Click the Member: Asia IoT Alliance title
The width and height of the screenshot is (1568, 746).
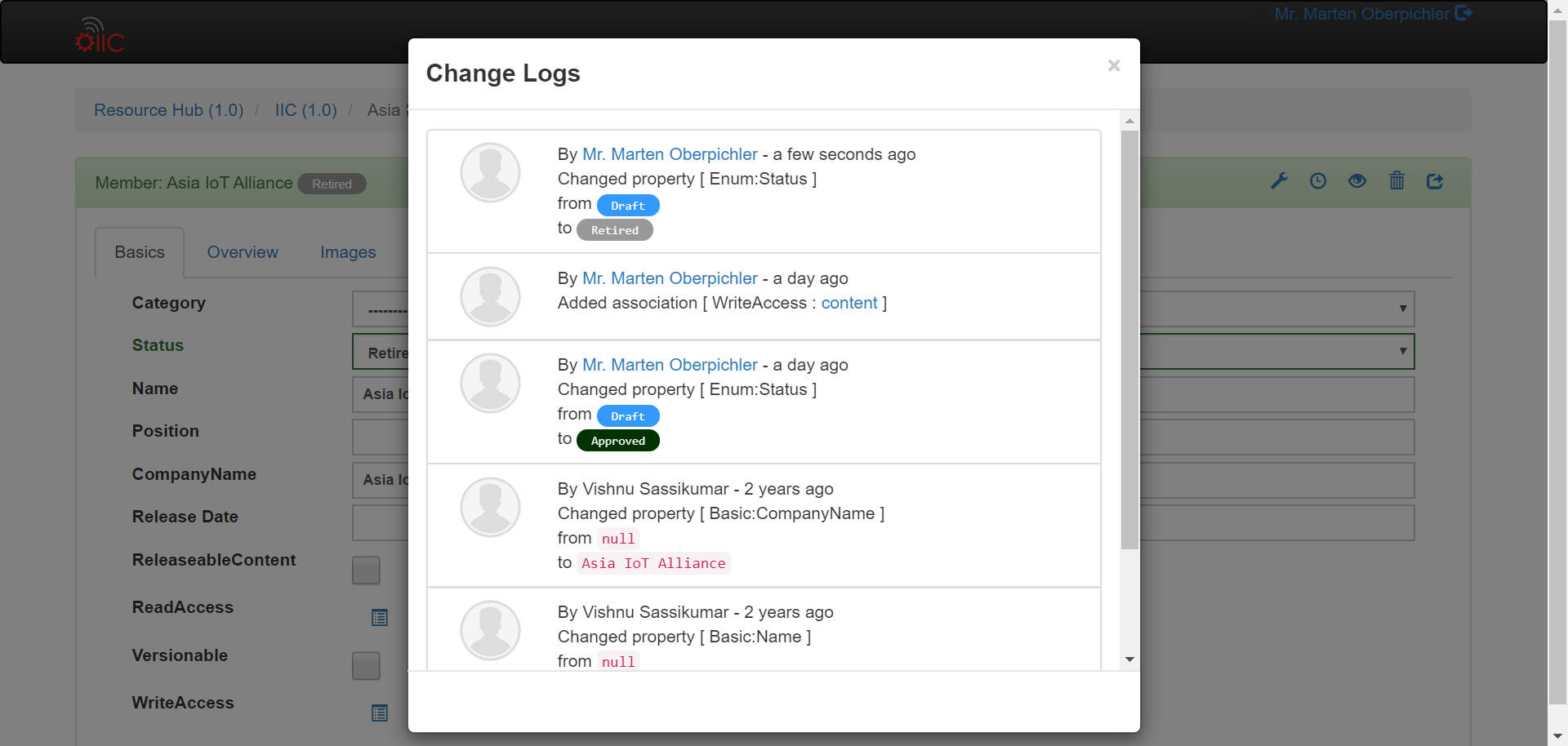194,183
